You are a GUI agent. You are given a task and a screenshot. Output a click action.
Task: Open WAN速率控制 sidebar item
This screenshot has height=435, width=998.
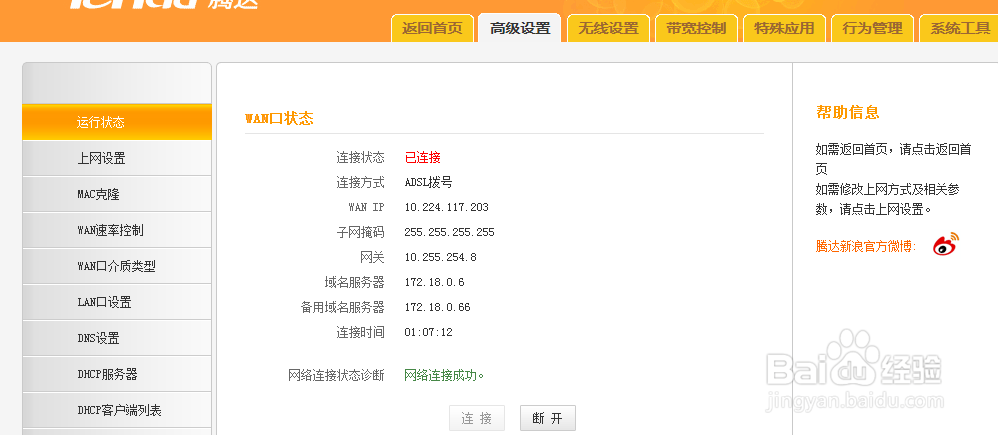click(117, 230)
